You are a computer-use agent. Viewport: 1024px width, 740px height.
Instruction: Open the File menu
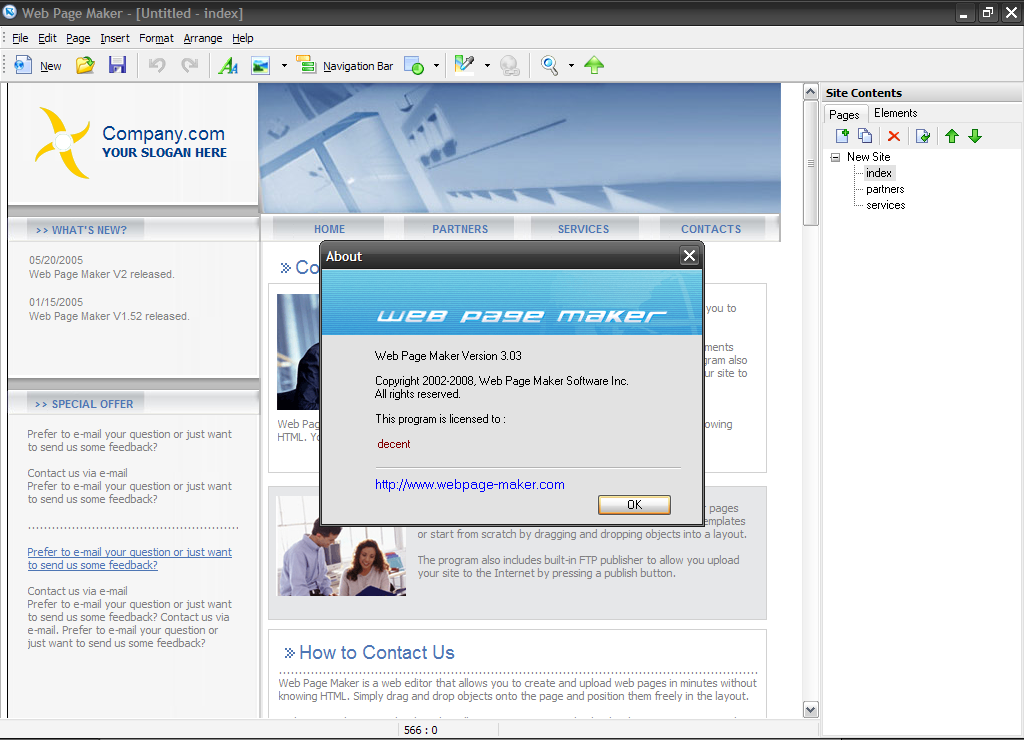click(x=20, y=38)
